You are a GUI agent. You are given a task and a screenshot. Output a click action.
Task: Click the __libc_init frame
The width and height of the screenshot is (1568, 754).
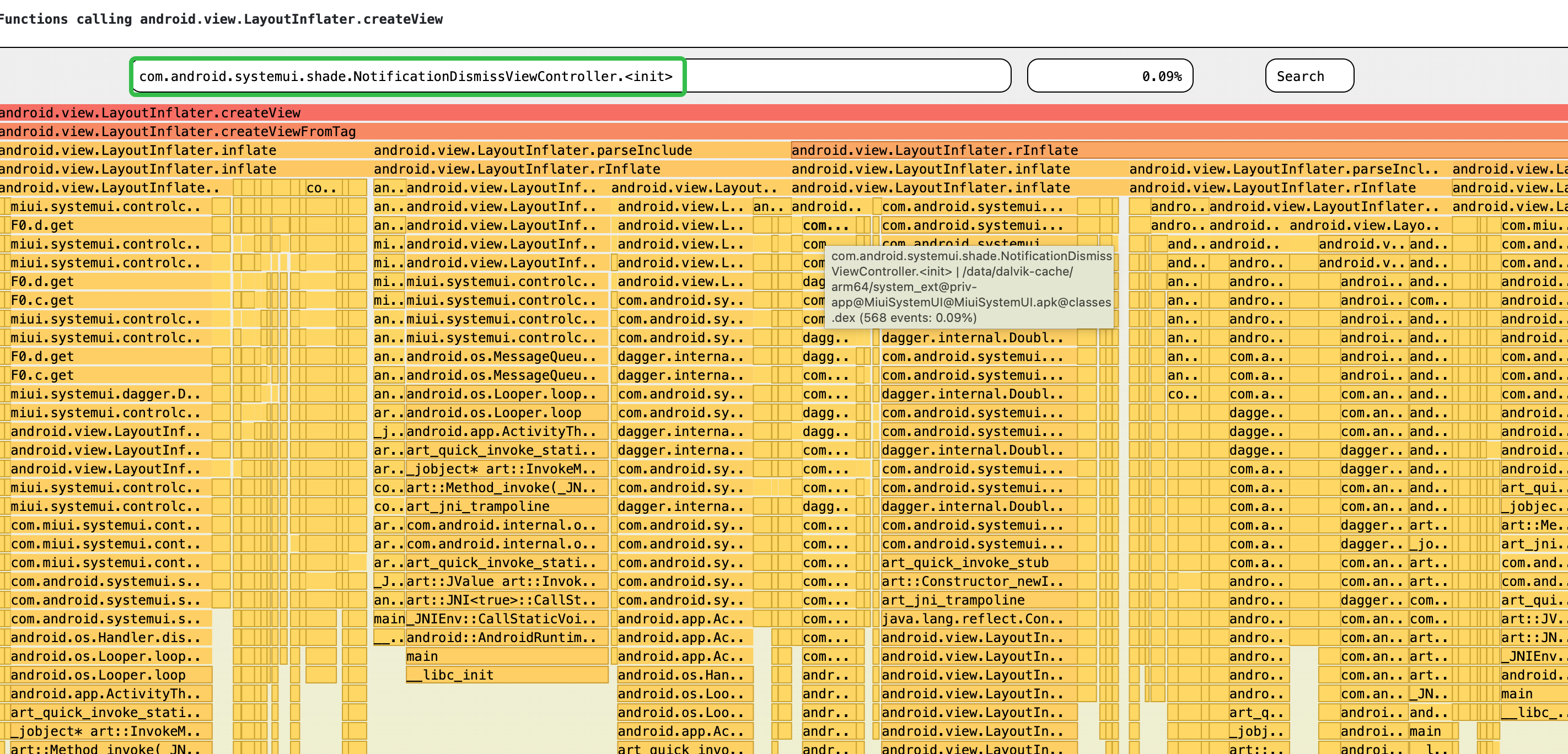pyautogui.click(x=507, y=675)
